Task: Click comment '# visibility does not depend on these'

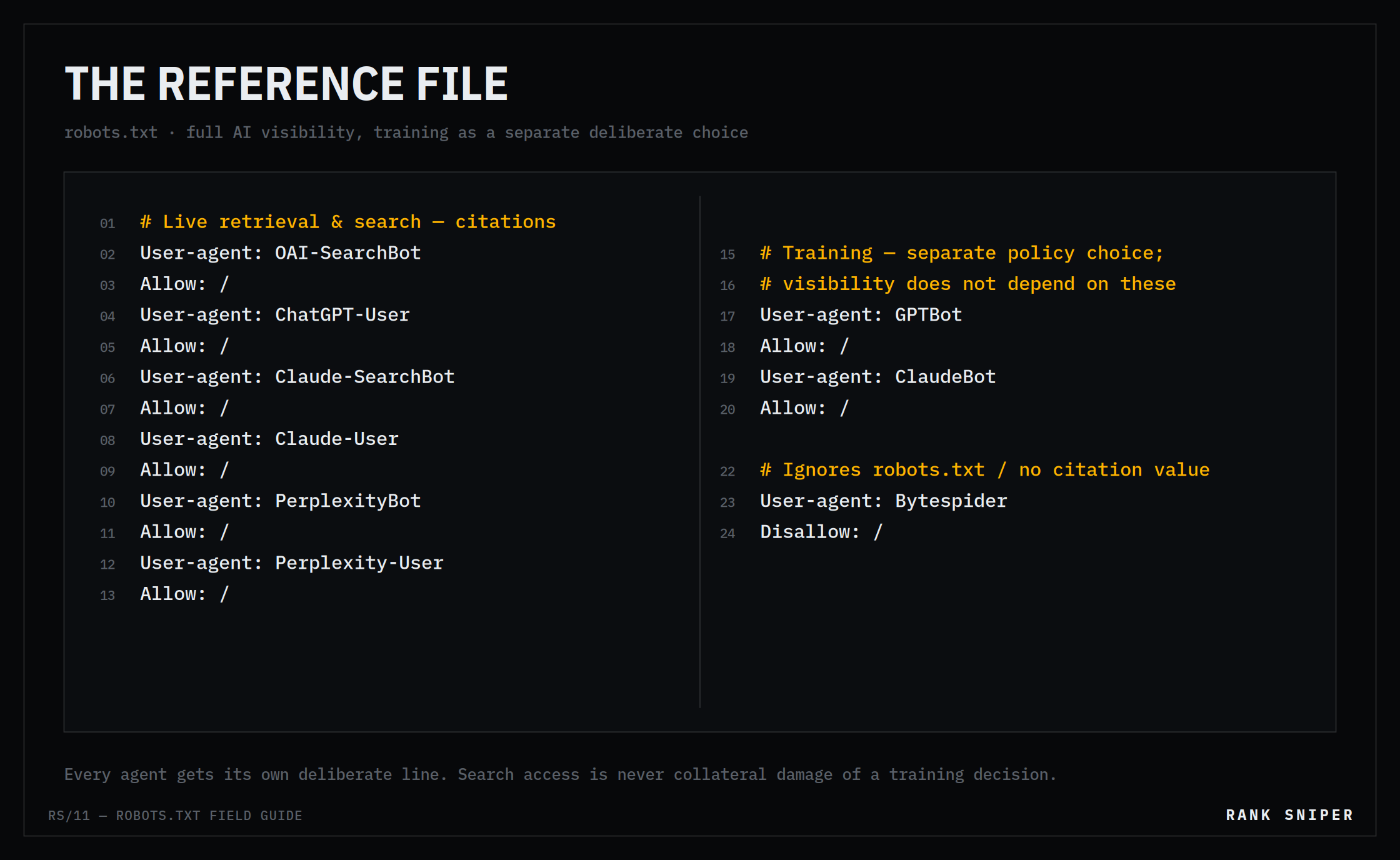Action: 968,284
